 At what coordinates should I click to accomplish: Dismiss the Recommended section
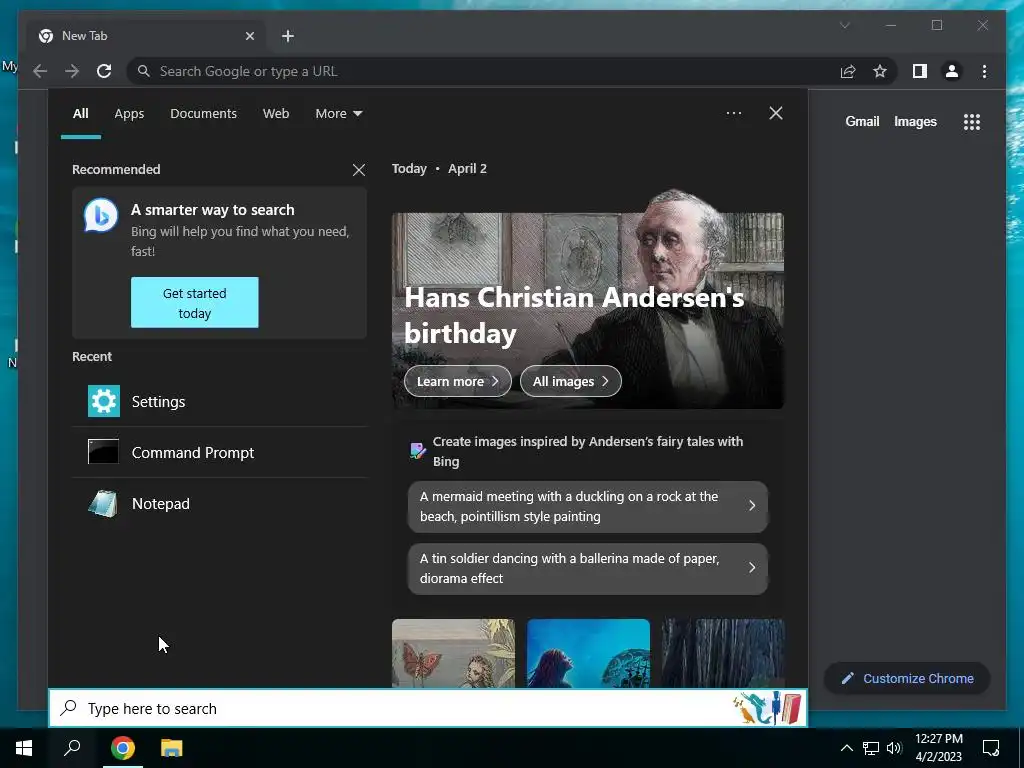pyautogui.click(x=359, y=170)
